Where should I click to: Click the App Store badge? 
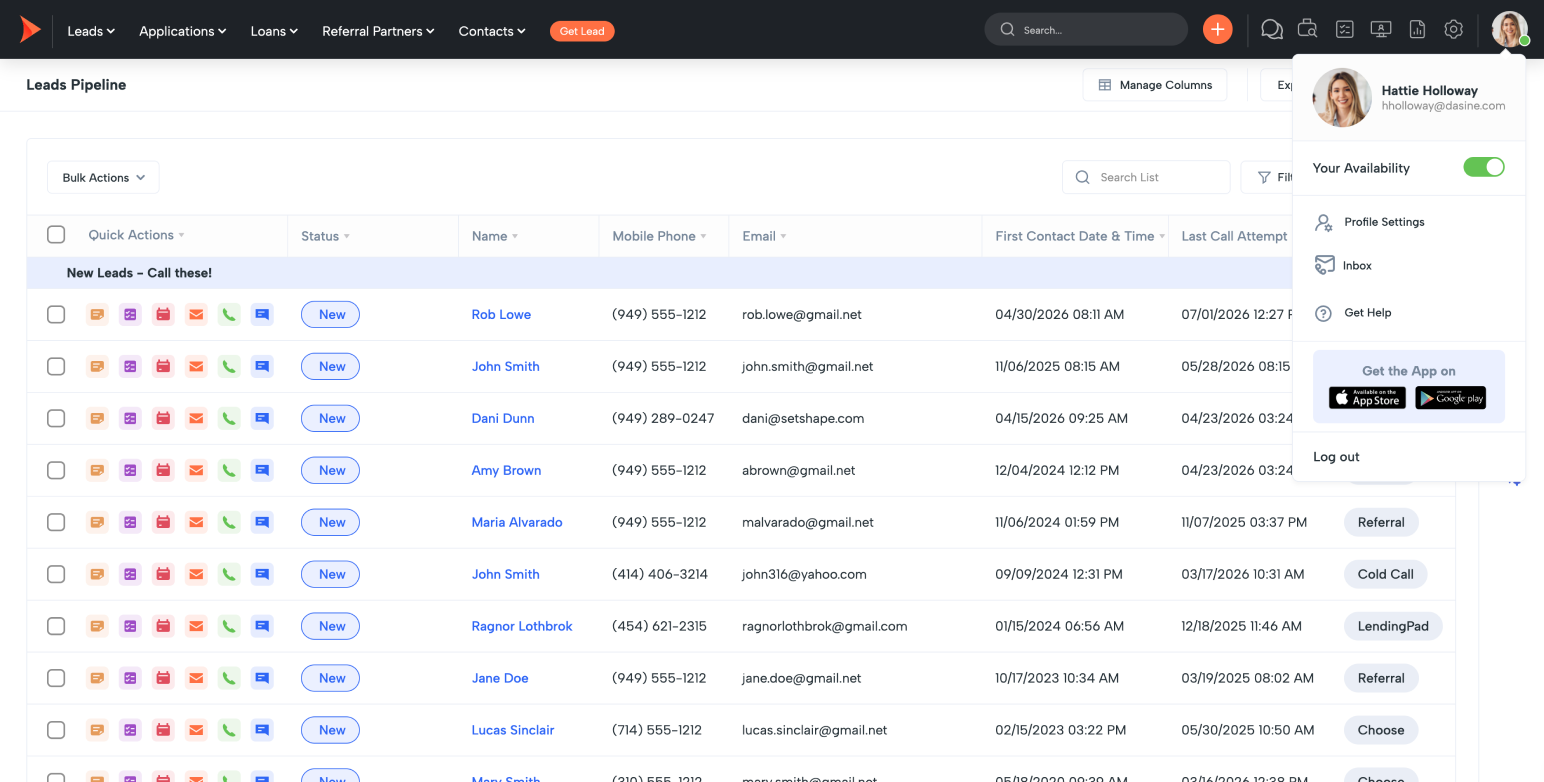1367,398
